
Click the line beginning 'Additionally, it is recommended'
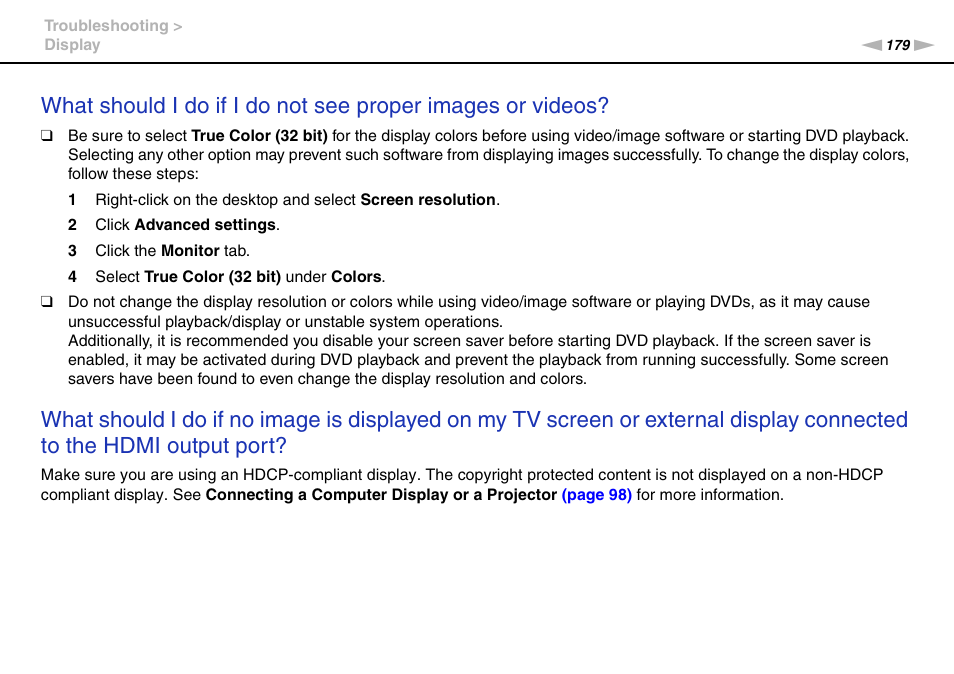coord(469,341)
